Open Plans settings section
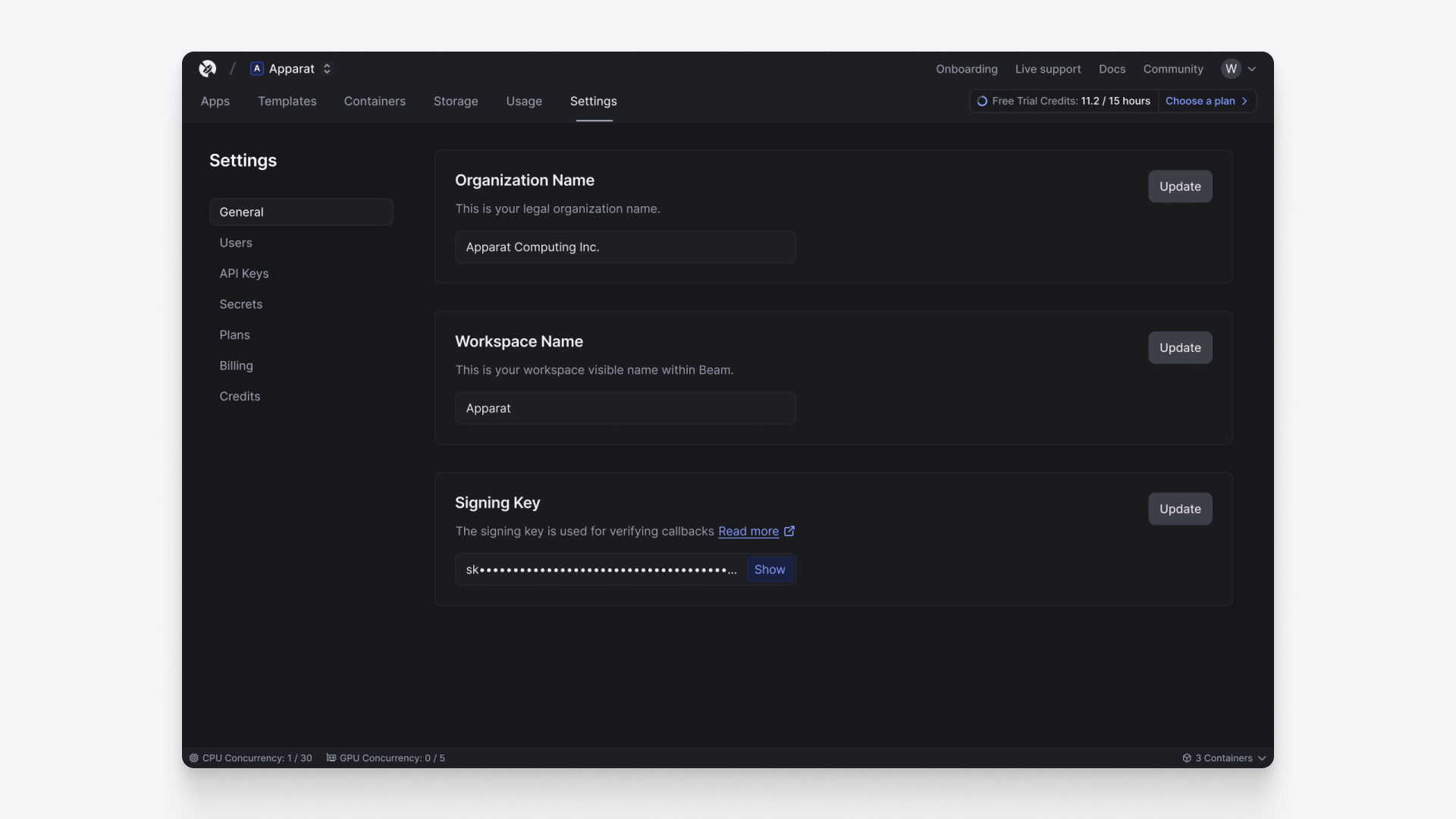This screenshot has height=819, width=1456. [234, 334]
